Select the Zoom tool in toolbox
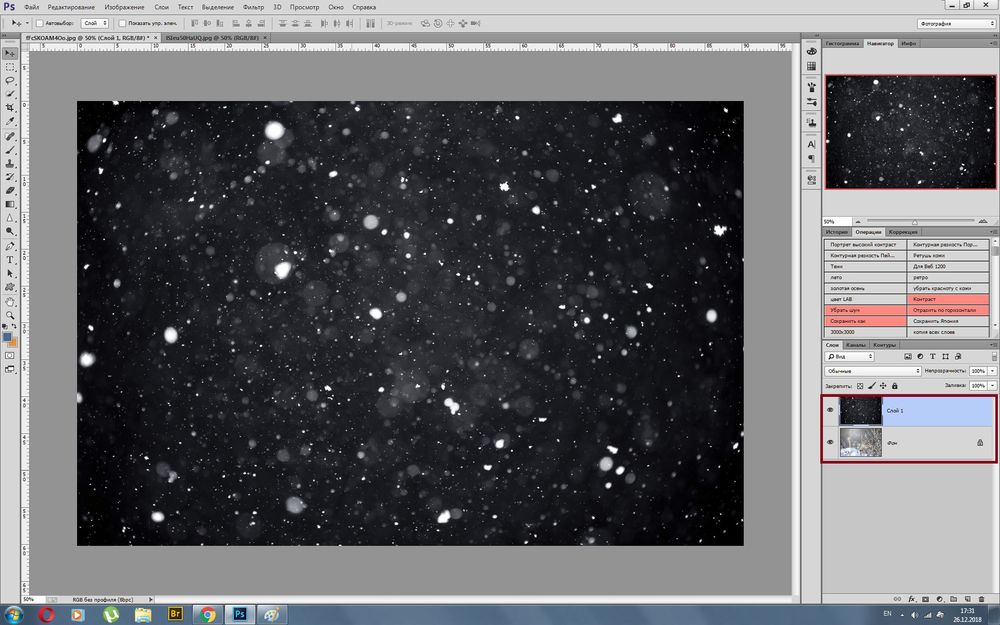This screenshot has height=625, width=1000. pyautogui.click(x=10, y=314)
